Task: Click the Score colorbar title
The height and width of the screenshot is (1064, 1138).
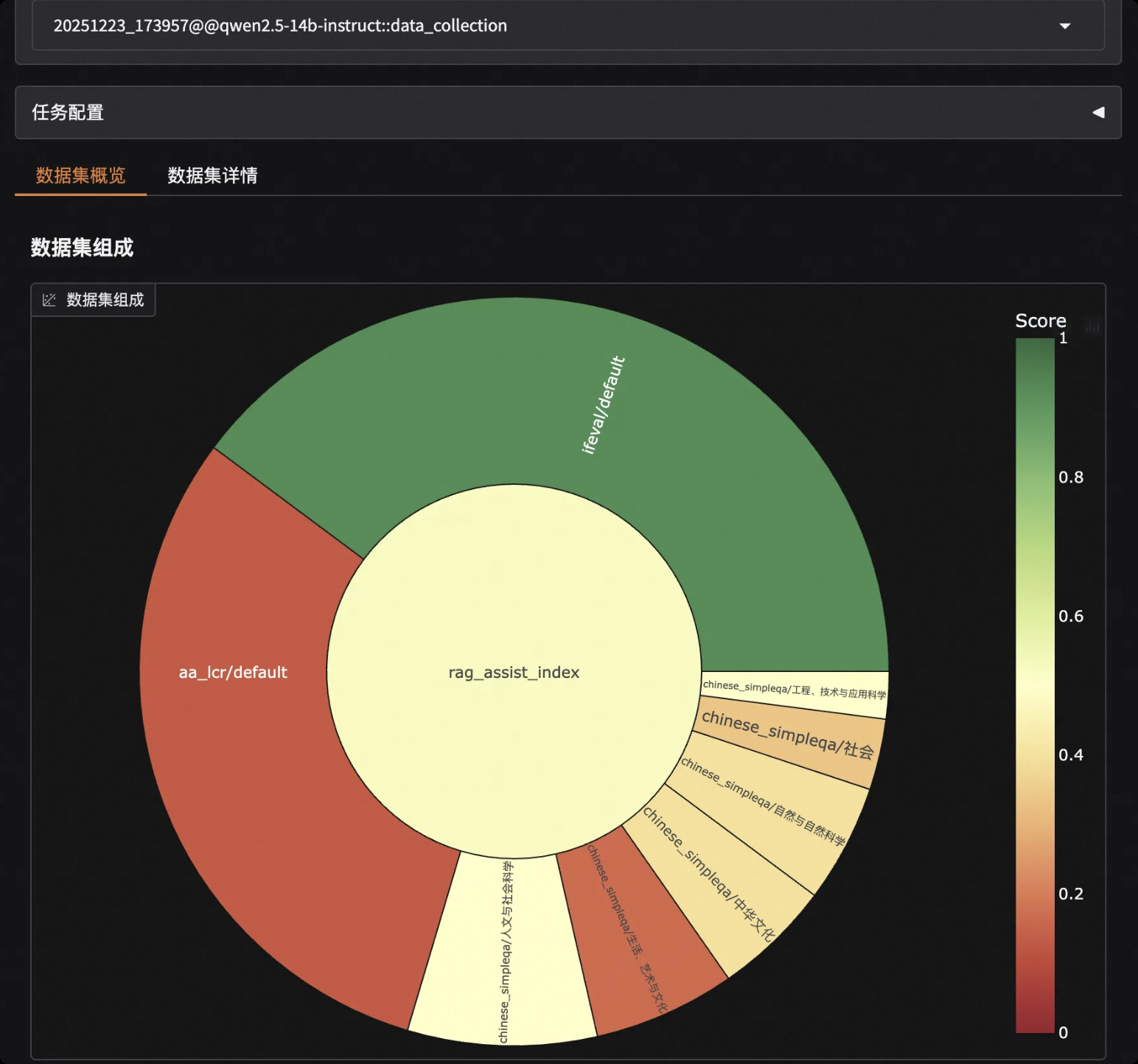Action: (1040, 321)
